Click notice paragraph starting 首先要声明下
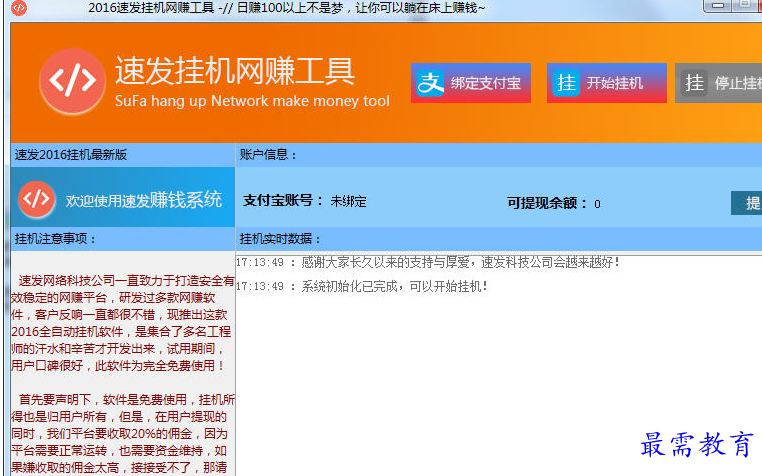Image resolution: width=762 pixels, height=476 pixels. pos(123,434)
